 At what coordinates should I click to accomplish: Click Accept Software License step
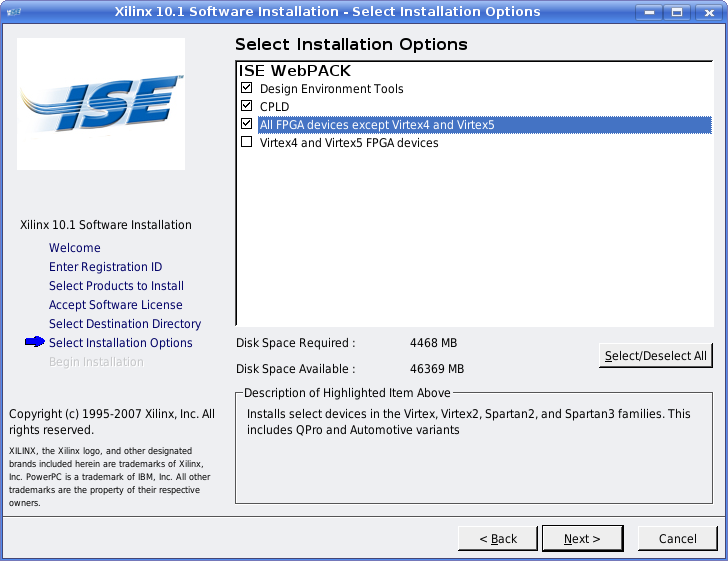pos(115,305)
